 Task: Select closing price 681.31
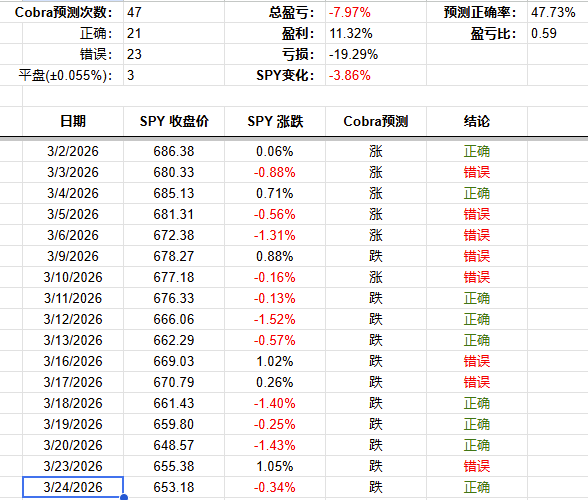click(174, 214)
